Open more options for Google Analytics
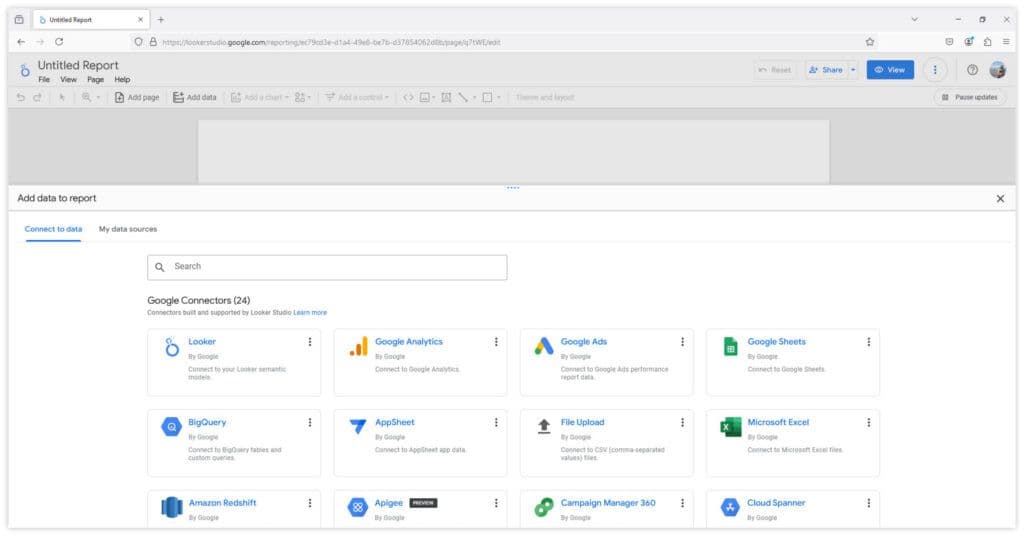Viewport: 1024px width, 536px height. 496,341
